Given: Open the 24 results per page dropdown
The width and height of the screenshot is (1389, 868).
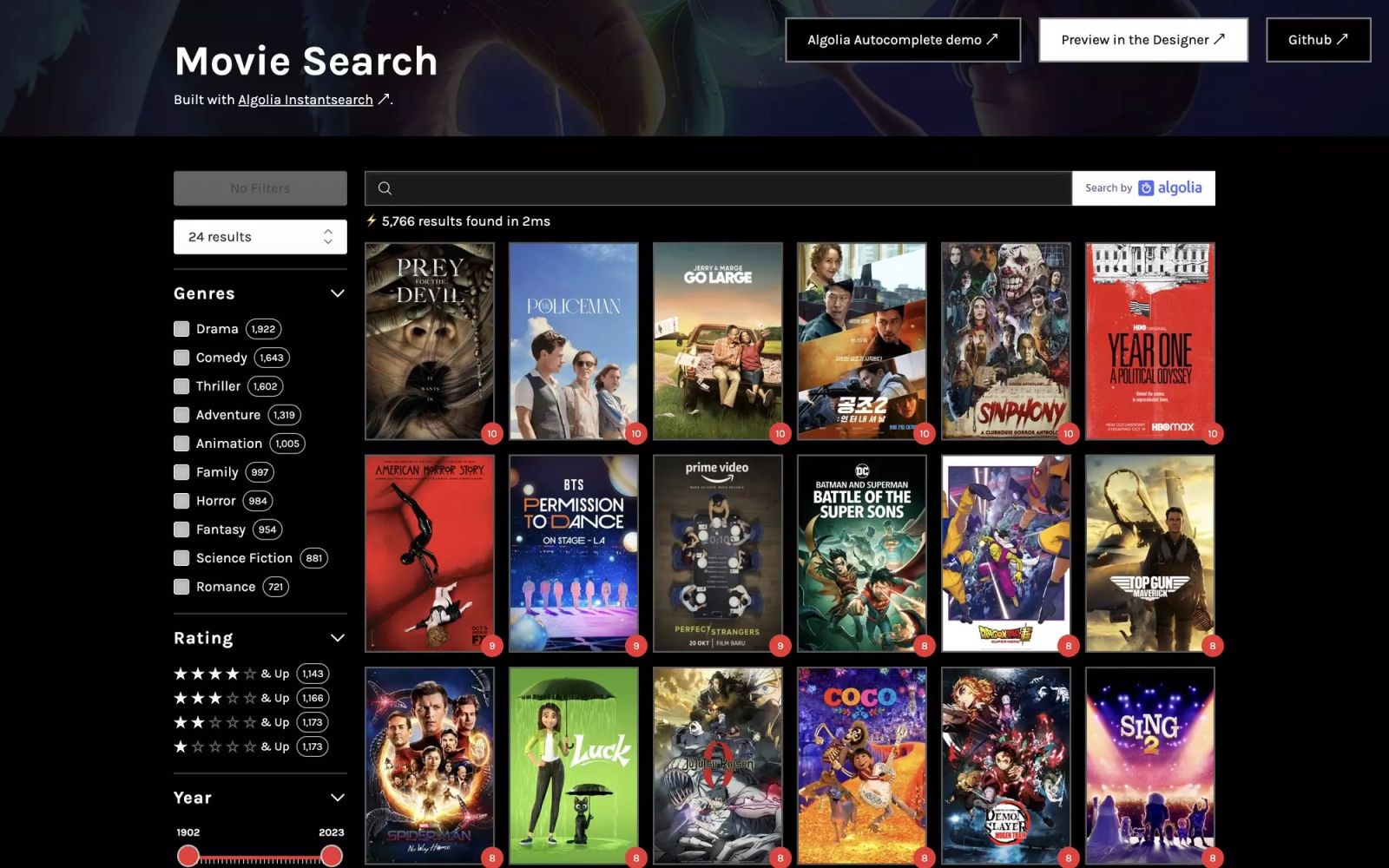Looking at the screenshot, I should click(260, 237).
